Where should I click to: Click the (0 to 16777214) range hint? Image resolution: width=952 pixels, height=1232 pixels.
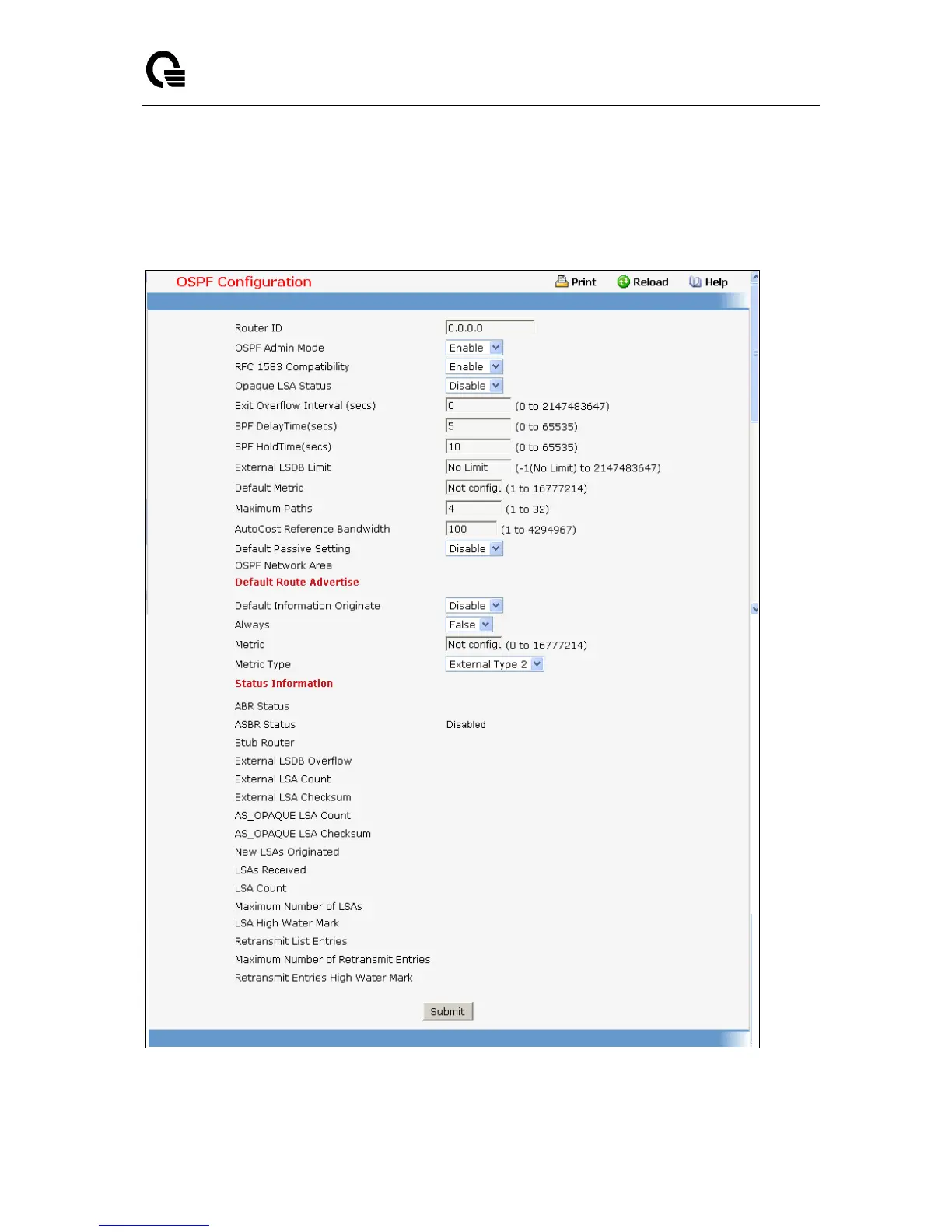coord(546,645)
